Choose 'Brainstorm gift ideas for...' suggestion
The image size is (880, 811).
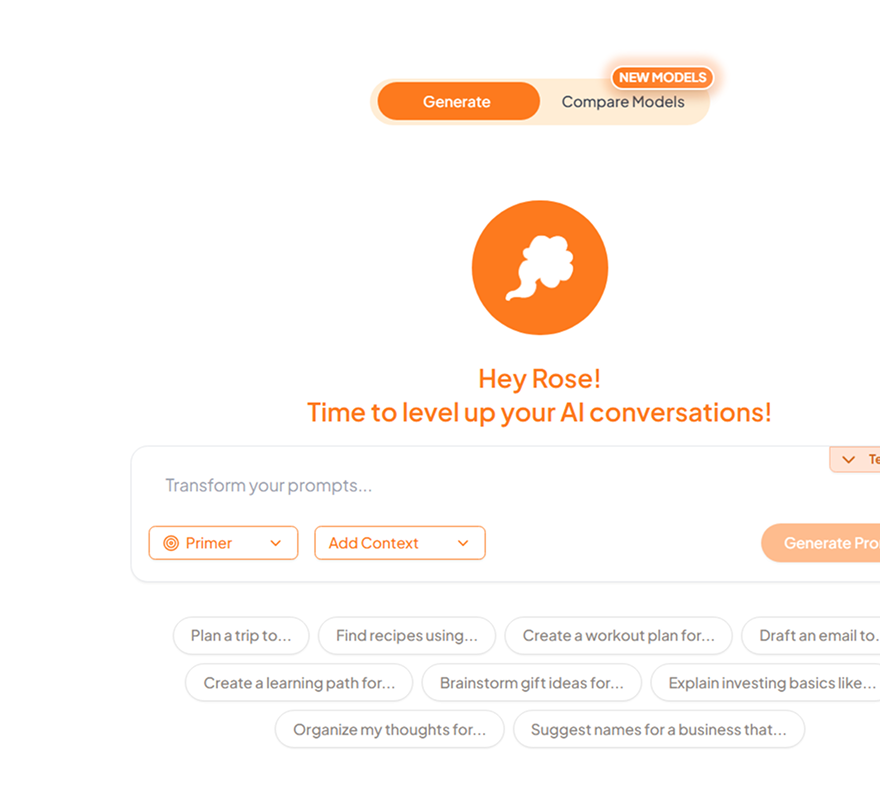click(531, 683)
